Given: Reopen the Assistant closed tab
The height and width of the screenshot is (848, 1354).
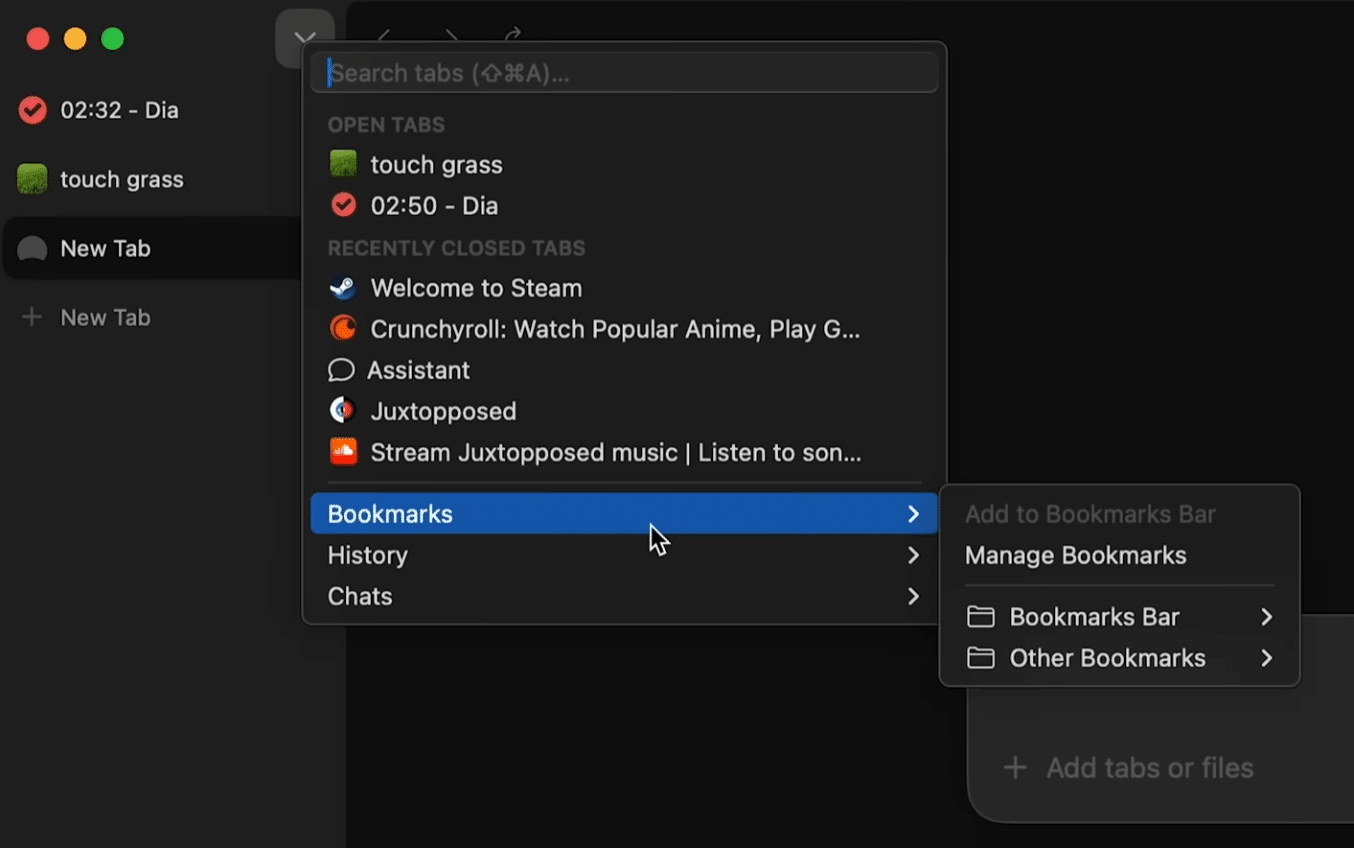Looking at the screenshot, I should (624, 370).
